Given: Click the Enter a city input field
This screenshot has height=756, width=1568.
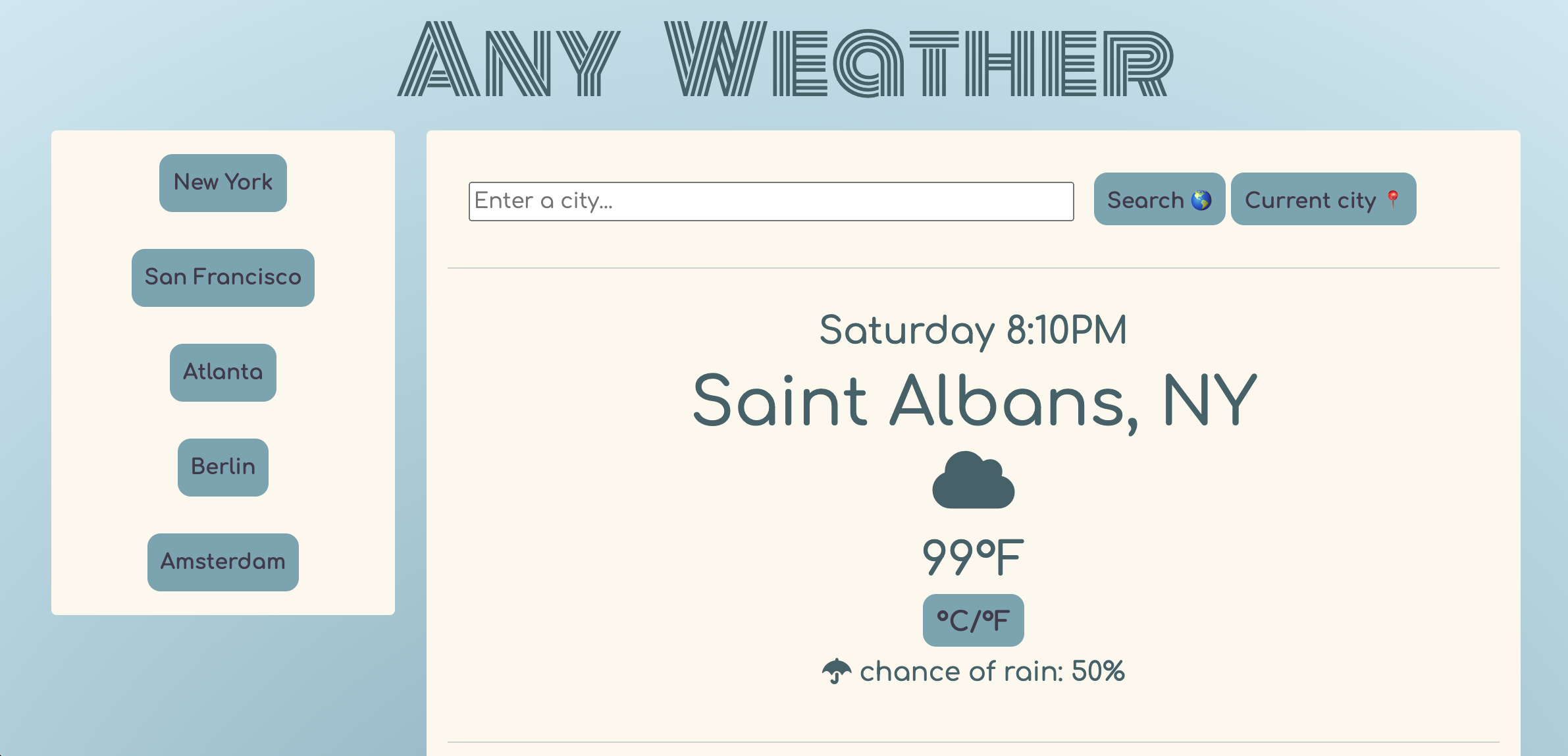Looking at the screenshot, I should point(770,201).
